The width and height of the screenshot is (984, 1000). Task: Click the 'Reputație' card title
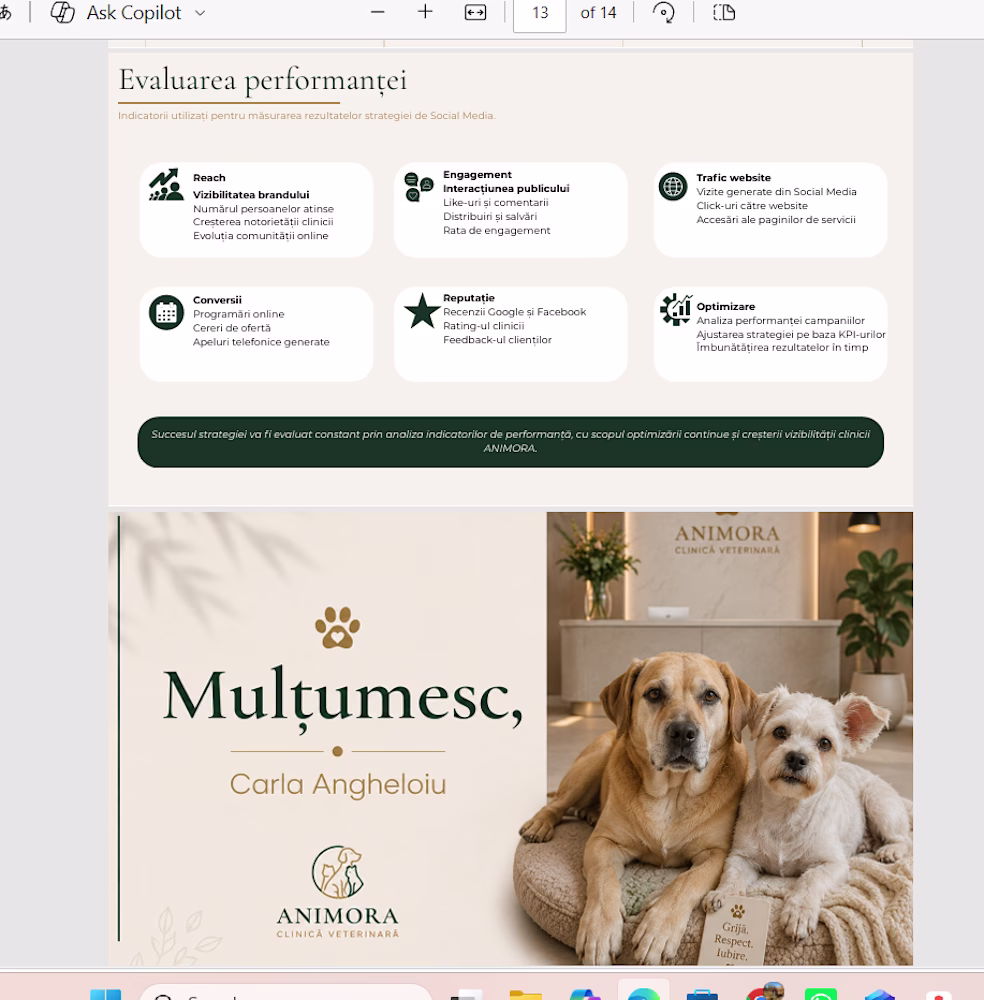tap(469, 298)
